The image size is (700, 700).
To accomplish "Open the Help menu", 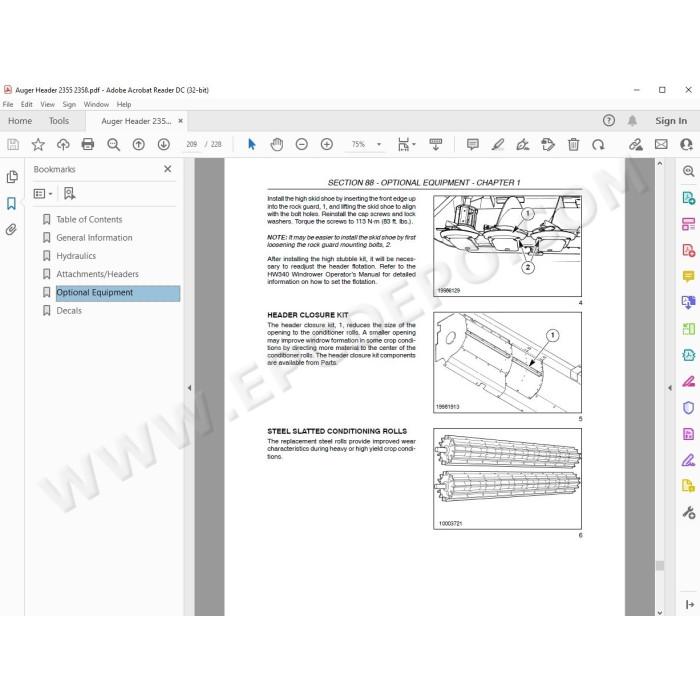I will (x=124, y=104).
